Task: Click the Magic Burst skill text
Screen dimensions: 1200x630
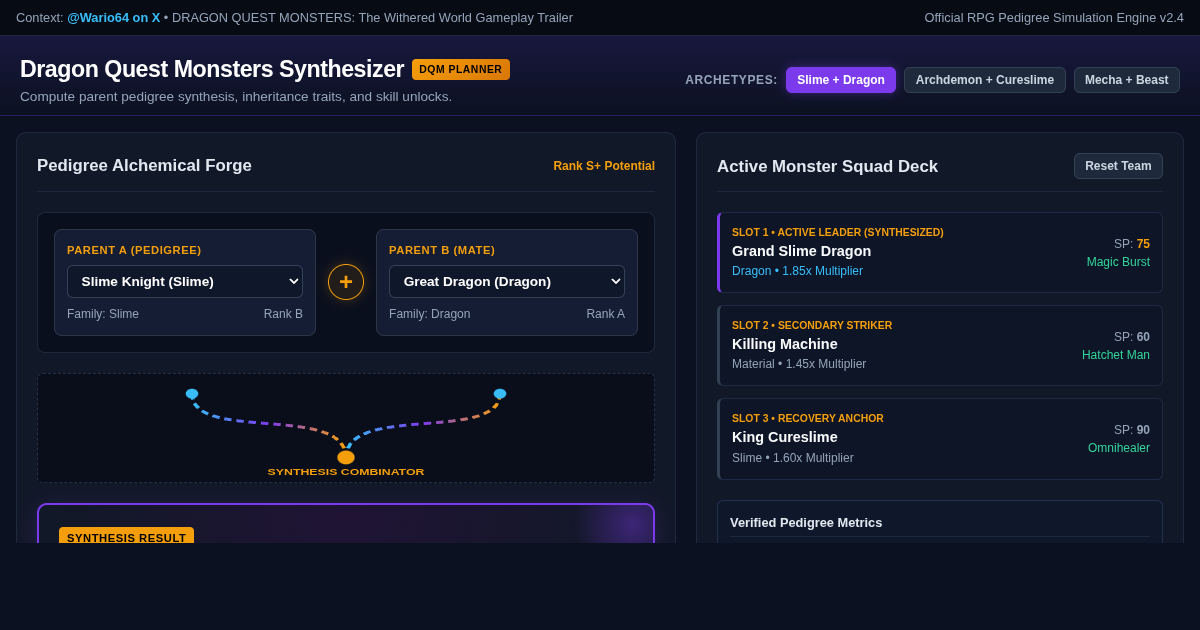Action: point(1118,262)
